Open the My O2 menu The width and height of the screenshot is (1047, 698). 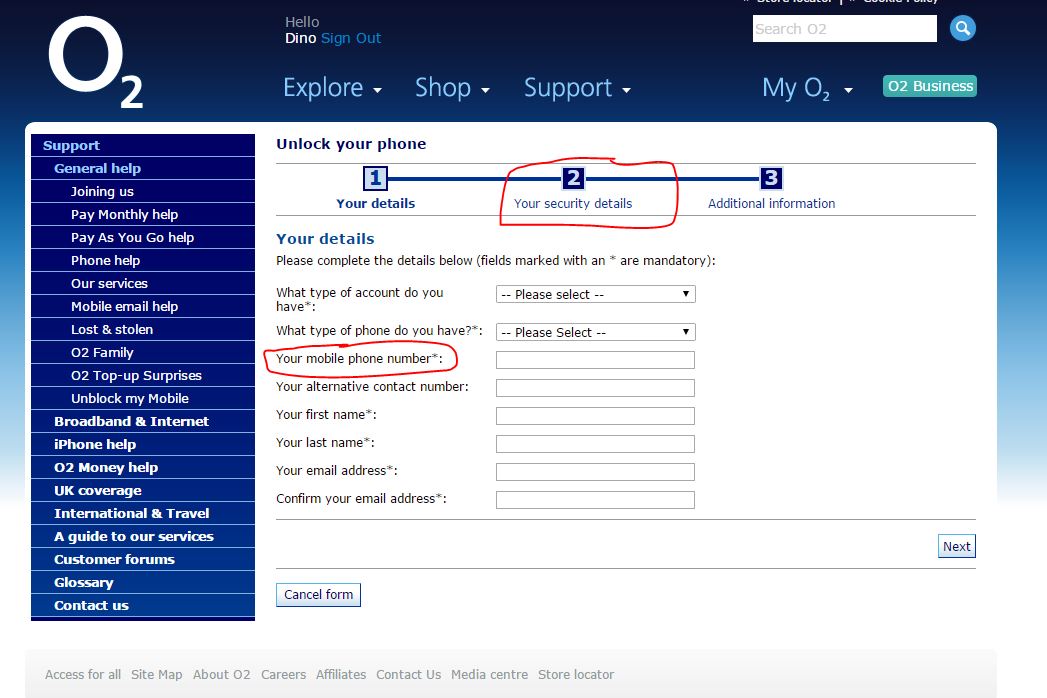pos(807,88)
